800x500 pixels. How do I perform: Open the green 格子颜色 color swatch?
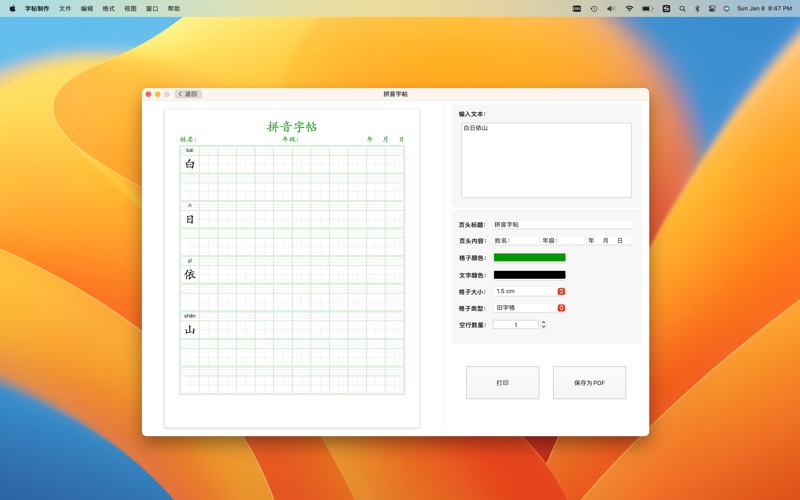(x=529, y=258)
